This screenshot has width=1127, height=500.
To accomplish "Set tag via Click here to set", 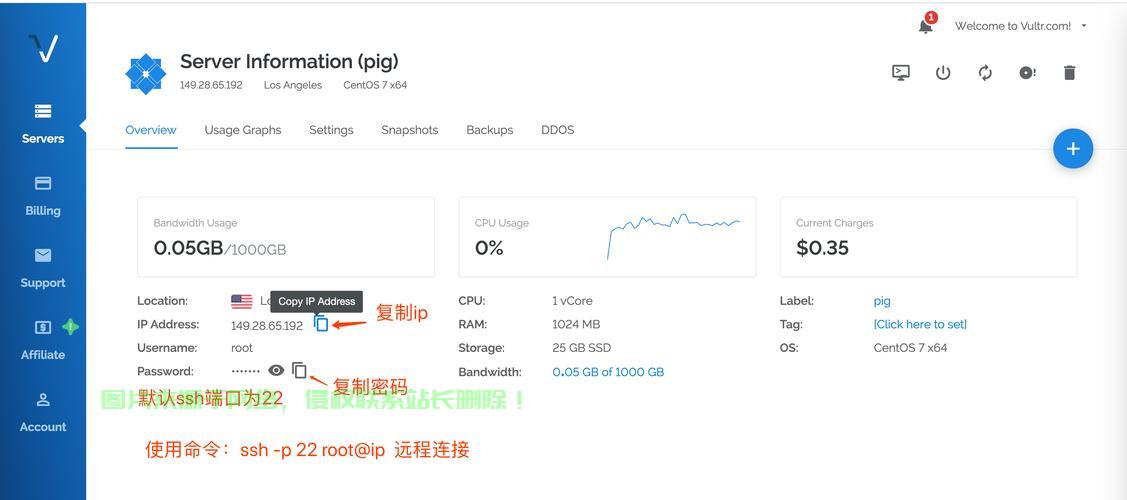I will (x=920, y=324).
